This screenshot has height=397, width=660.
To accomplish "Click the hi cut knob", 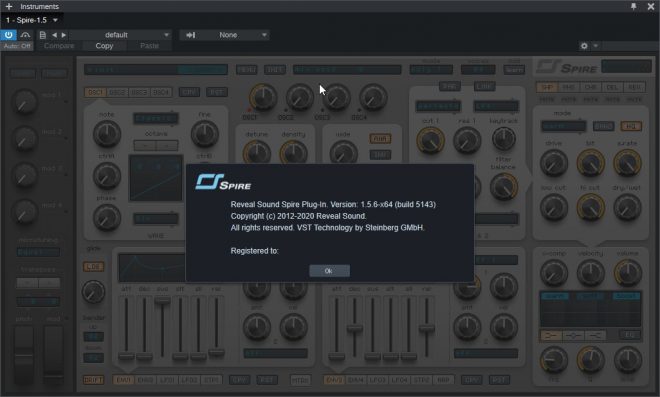I will tap(591, 208).
